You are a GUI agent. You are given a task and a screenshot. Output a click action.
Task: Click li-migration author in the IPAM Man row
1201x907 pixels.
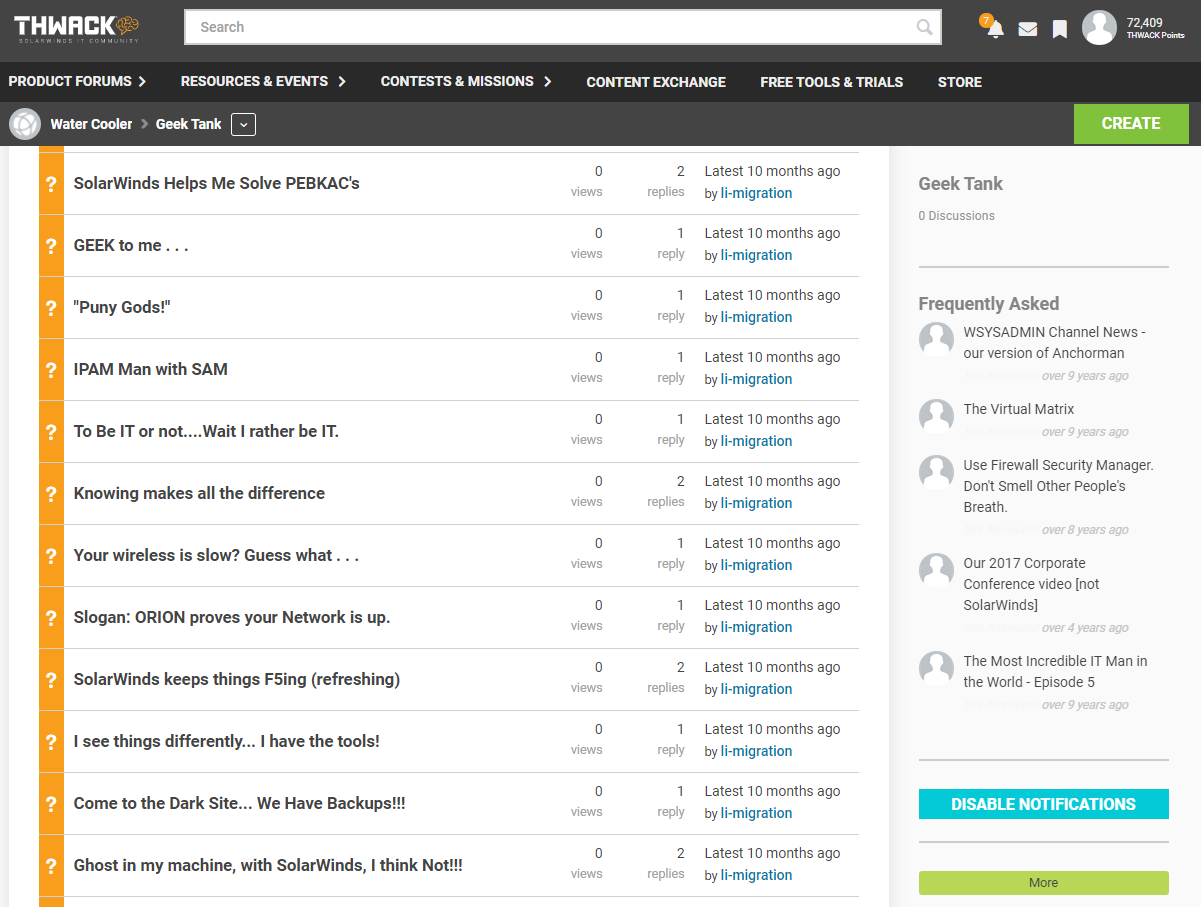point(756,379)
